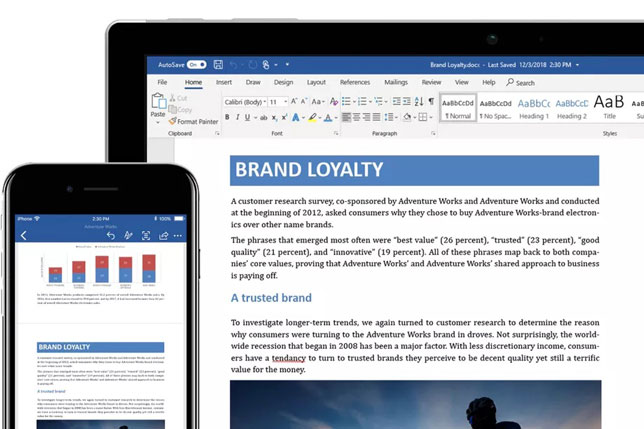Toggle Bold formatting in Font group
Viewport: 644px width, 429px height.
227,117
